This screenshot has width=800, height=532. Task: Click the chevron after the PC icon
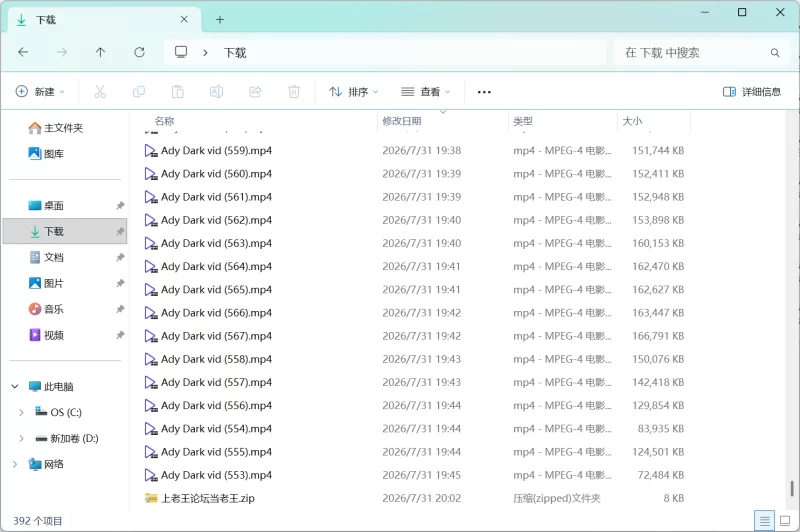(205, 53)
